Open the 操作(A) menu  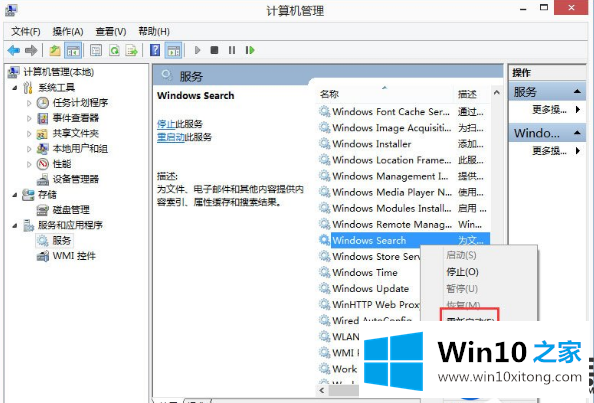[68, 31]
